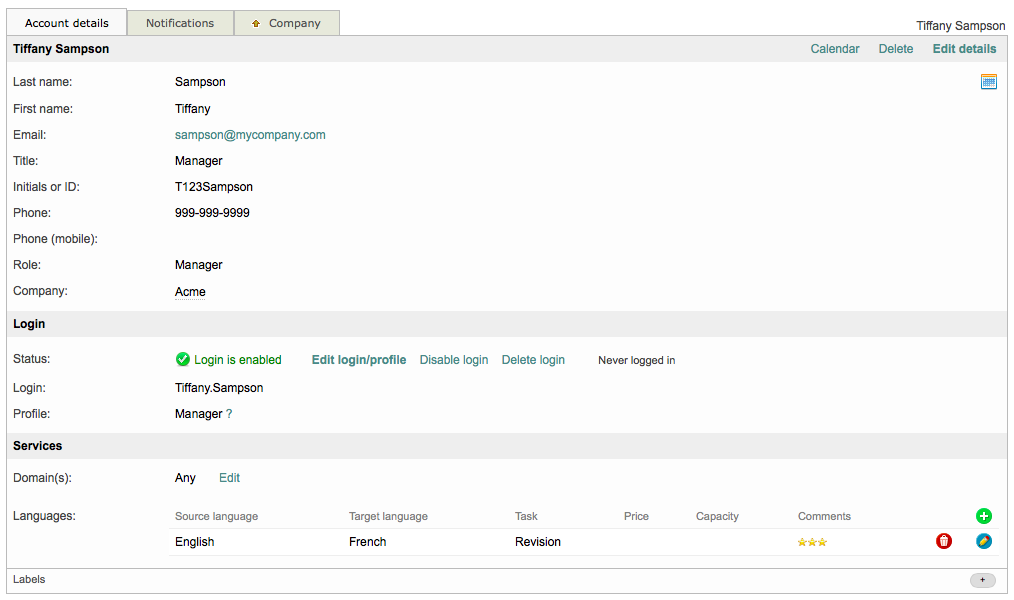This screenshot has width=1014, height=600.
Task: Open the Calendar link in header
Action: [834, 49]
